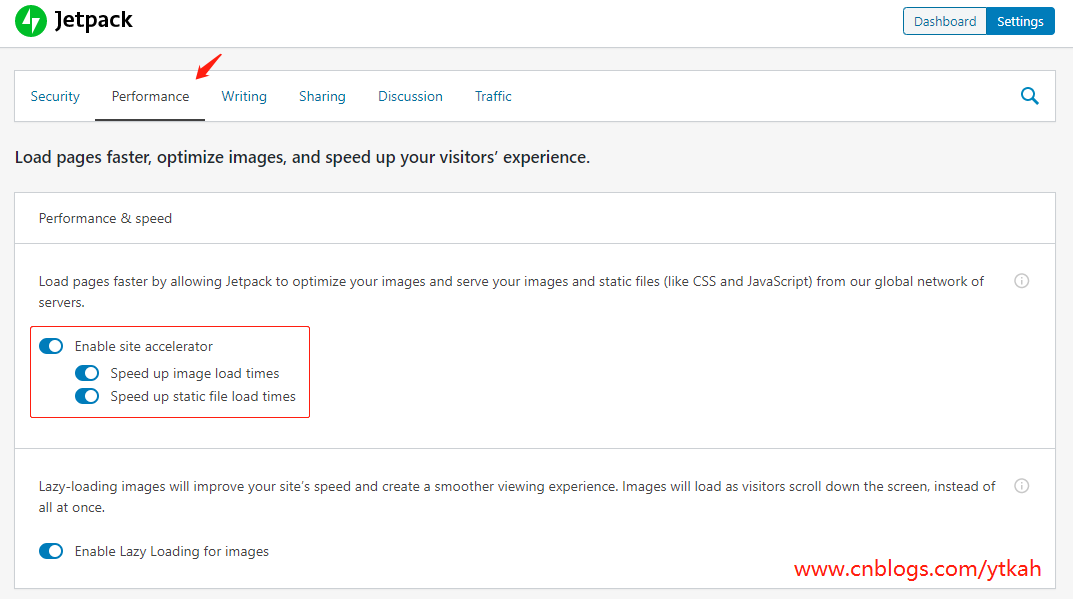Viewport: 1073px width, 599px height.
Task: Expand the Performance & speed section header
Action: coord(105,217)
